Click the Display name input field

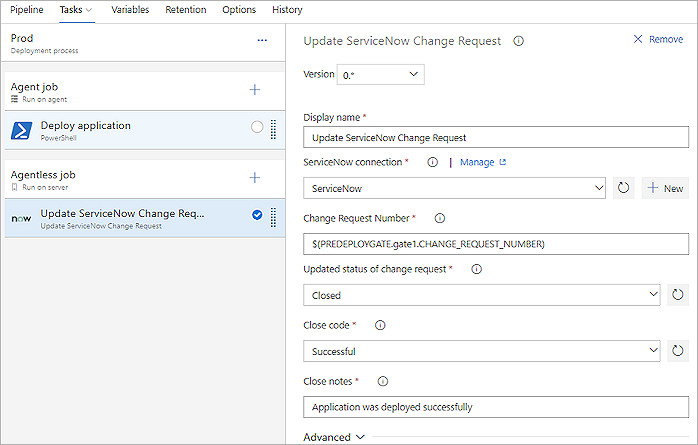pos(496,138)
